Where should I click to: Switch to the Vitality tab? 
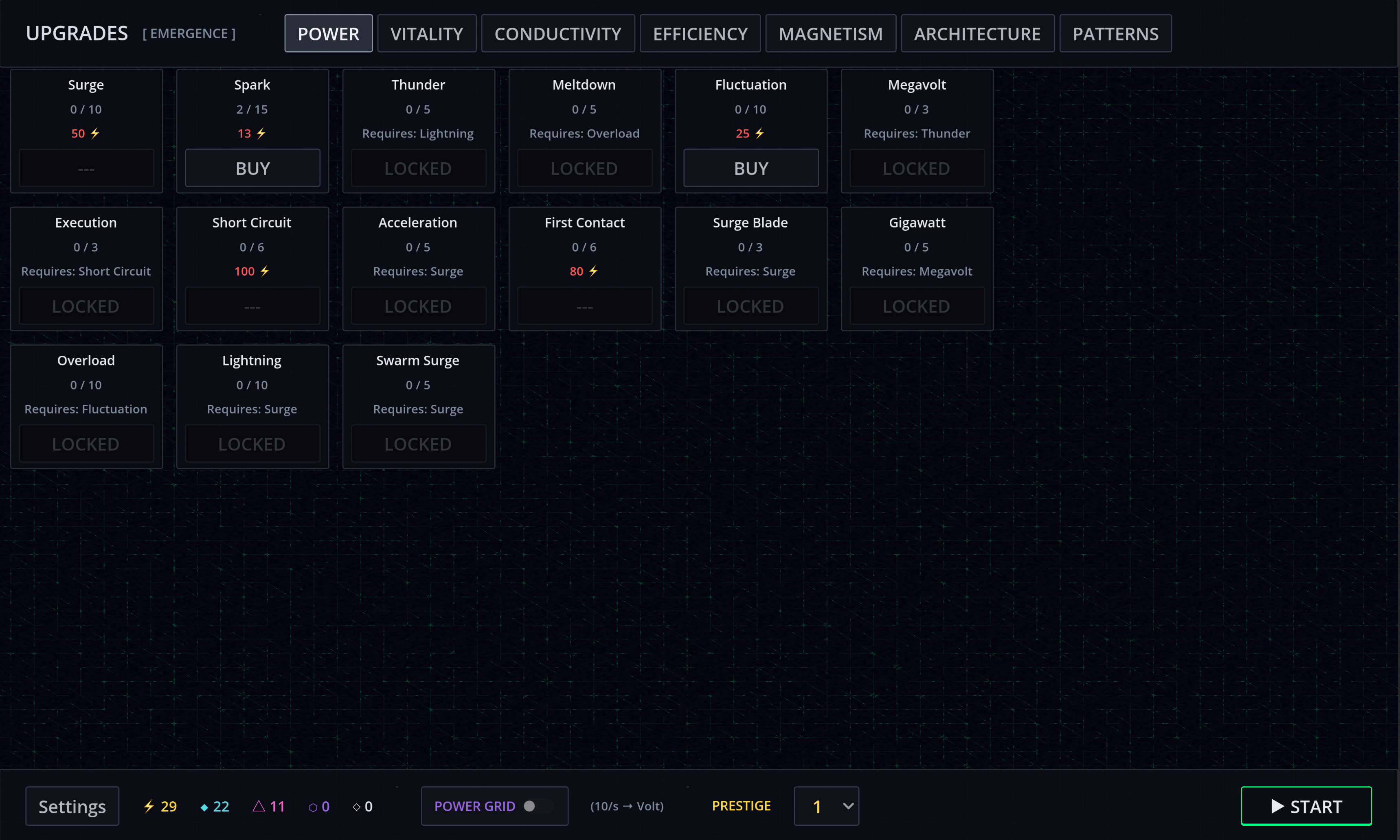426,34
